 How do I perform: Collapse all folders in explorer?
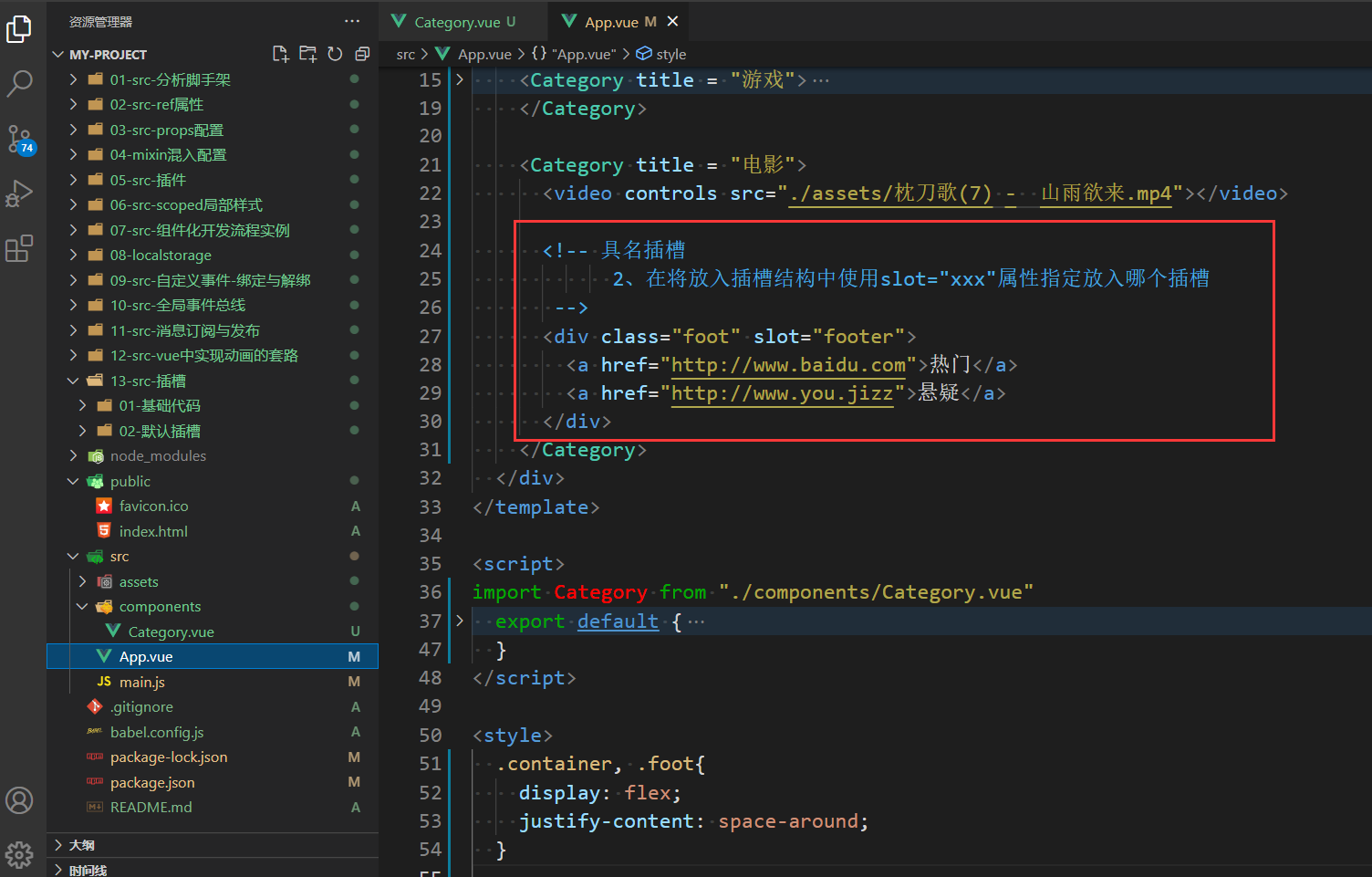pos(362,54)
